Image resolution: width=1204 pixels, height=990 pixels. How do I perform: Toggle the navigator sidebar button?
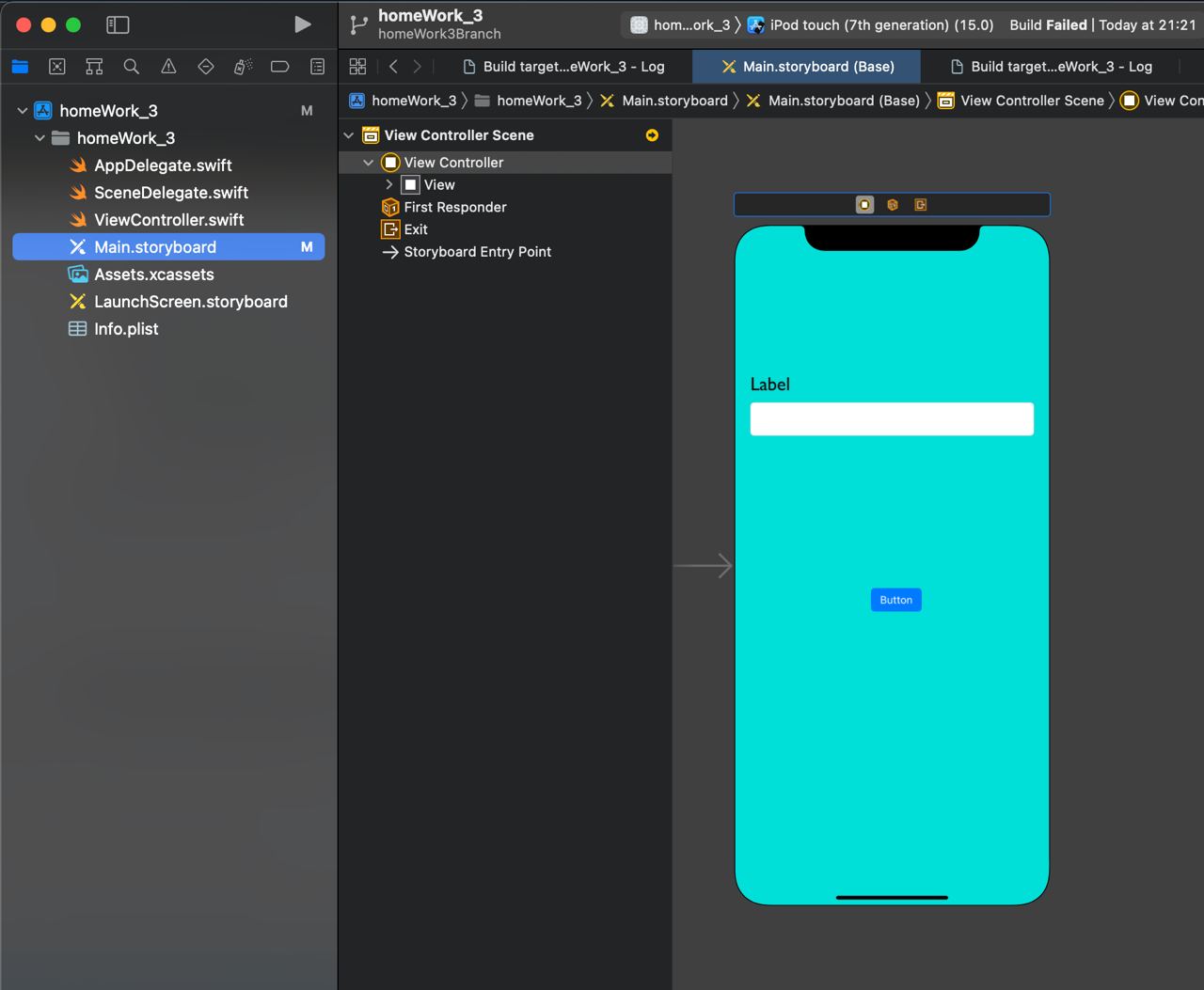[x=118, y=25]
